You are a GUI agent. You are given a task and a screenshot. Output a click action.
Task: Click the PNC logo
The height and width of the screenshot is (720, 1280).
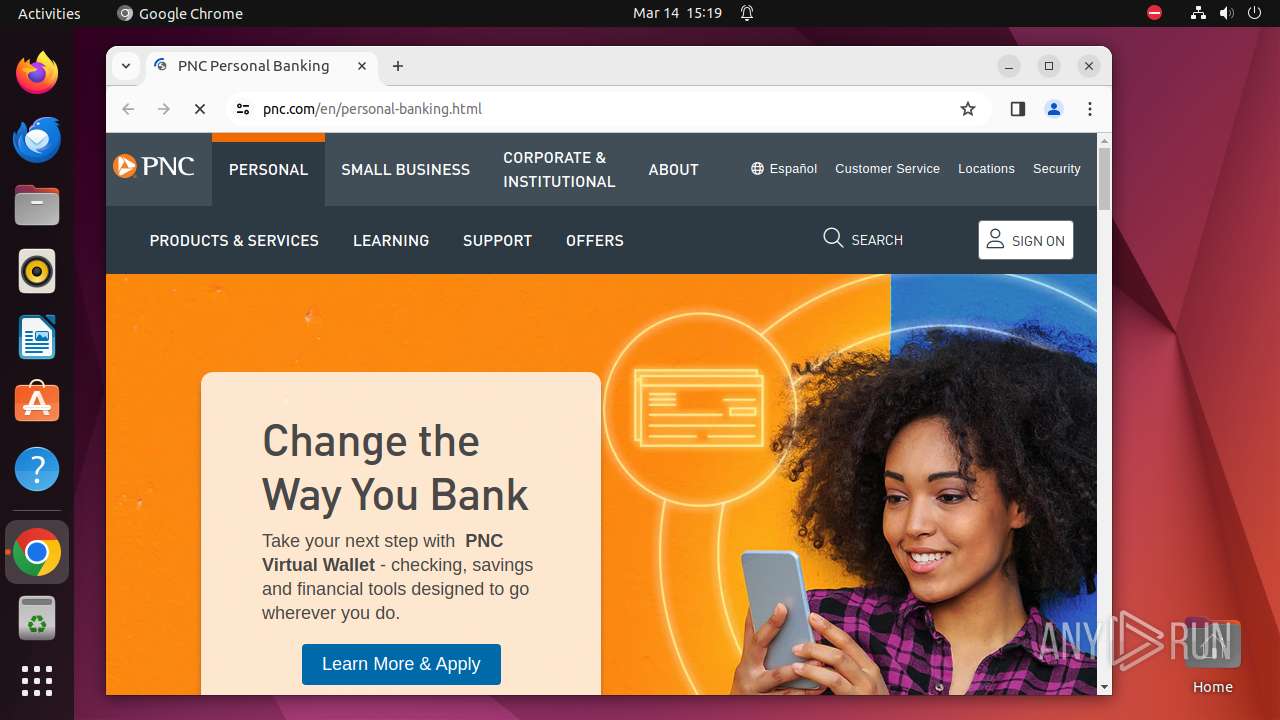click(x=154, y=166)
